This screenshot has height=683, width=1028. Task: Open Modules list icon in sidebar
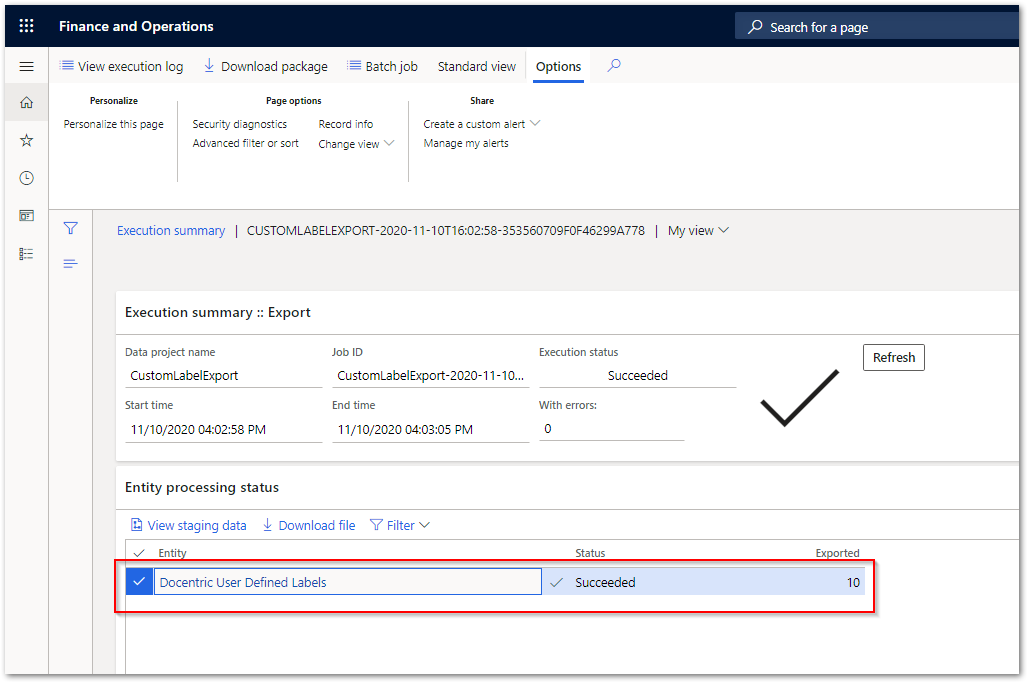click(26, 254)
